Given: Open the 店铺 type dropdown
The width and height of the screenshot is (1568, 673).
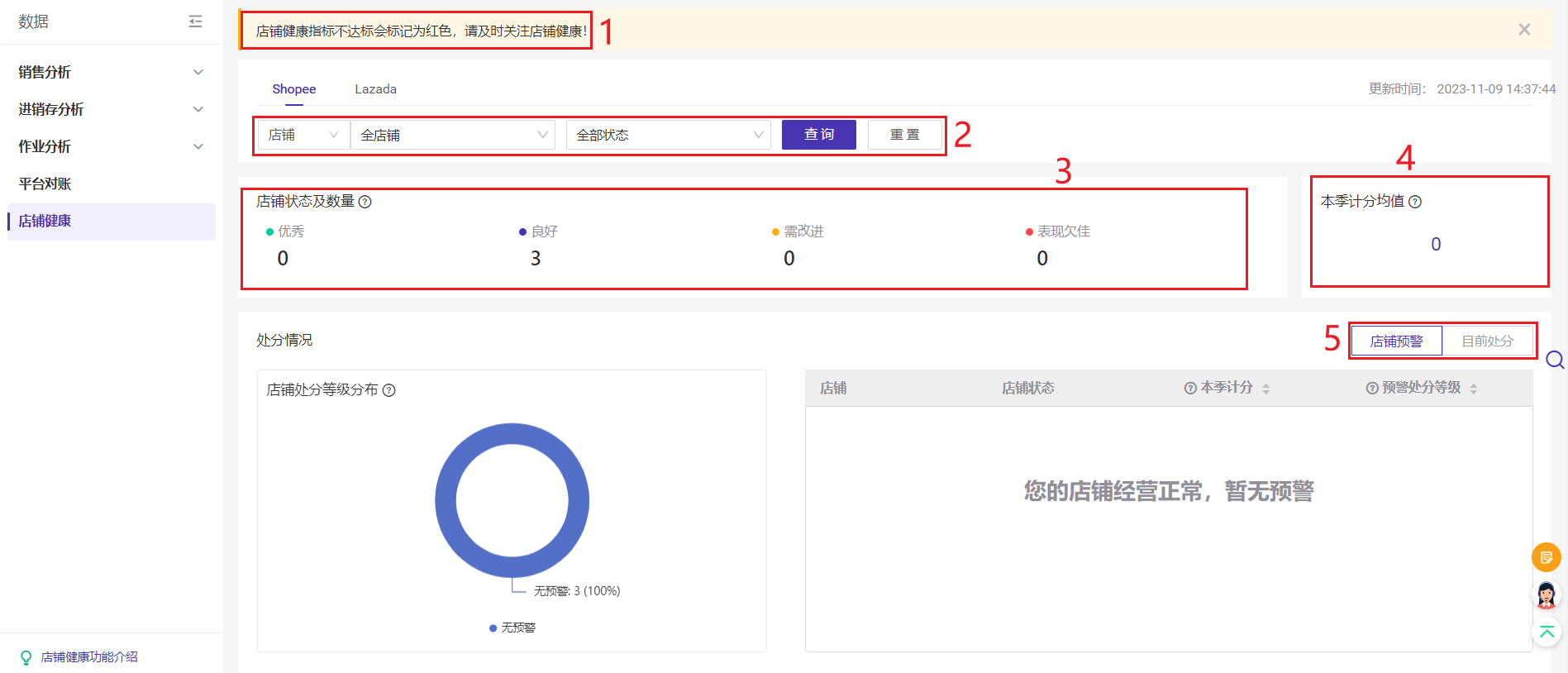Looking at the screenshot, I should [x=303, y=135].
